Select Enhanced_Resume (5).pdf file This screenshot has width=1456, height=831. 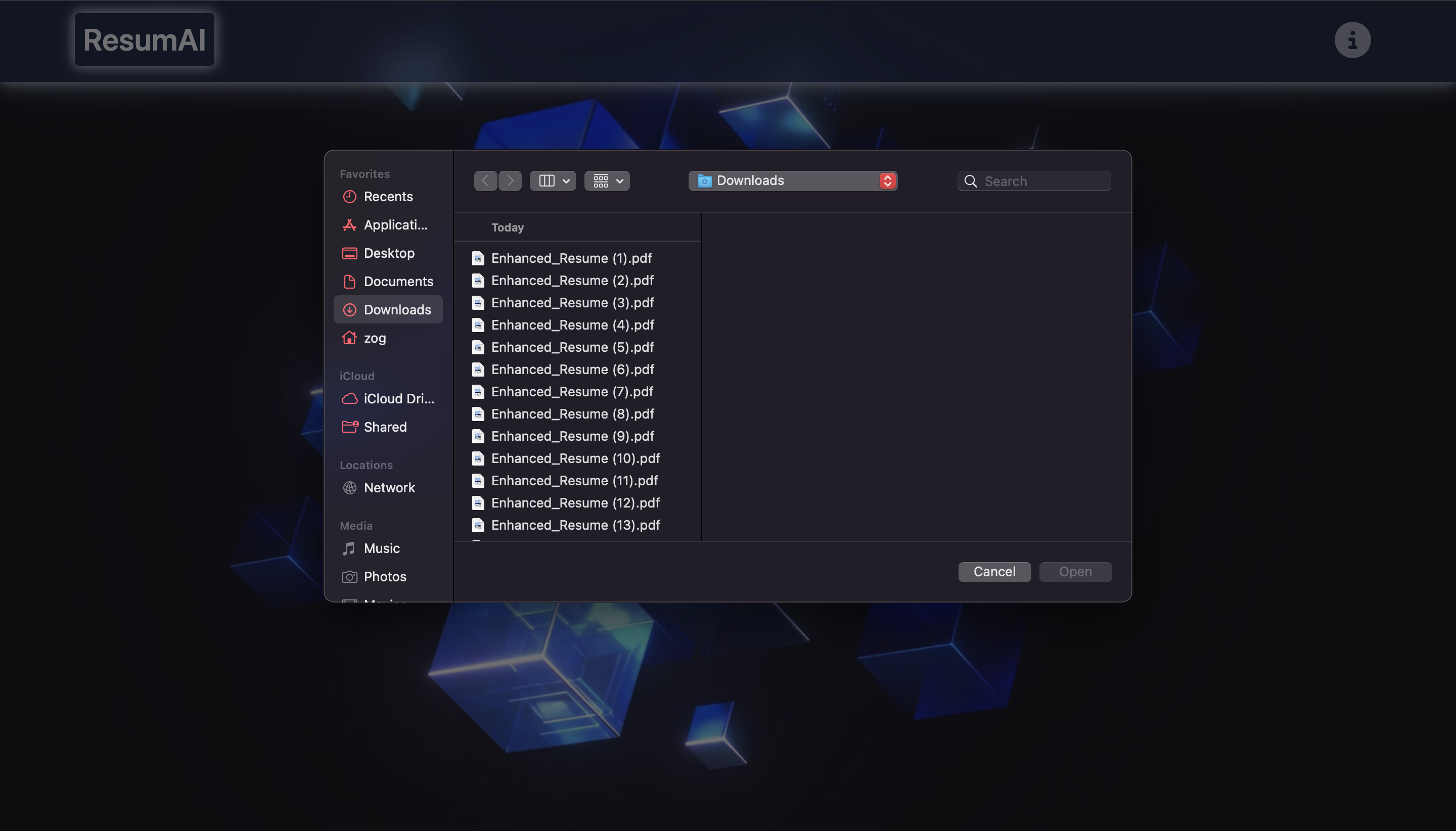pos(572,347)
